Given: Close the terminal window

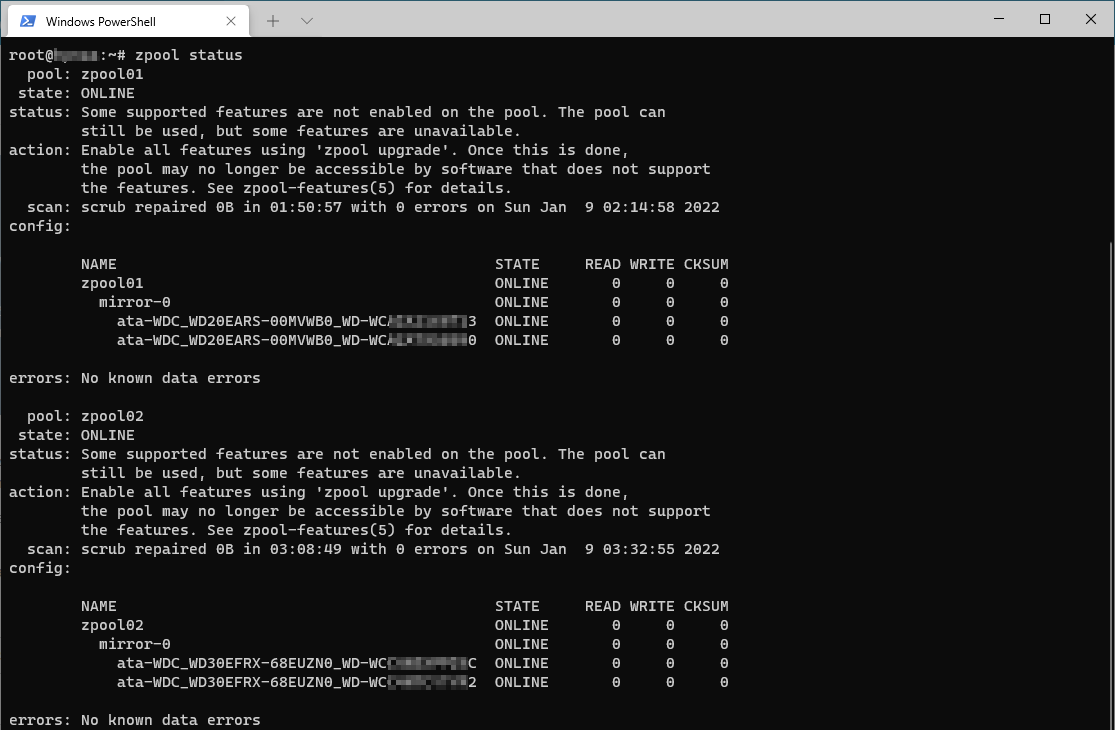Looking at the screenshot, I should [1091, 19].
